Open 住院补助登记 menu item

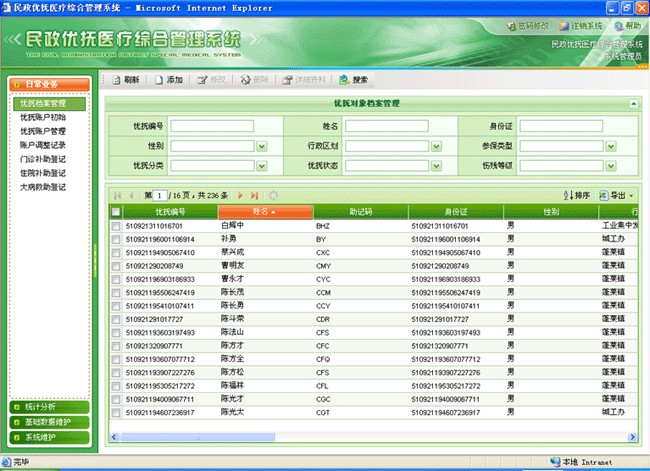click(43, 174)
